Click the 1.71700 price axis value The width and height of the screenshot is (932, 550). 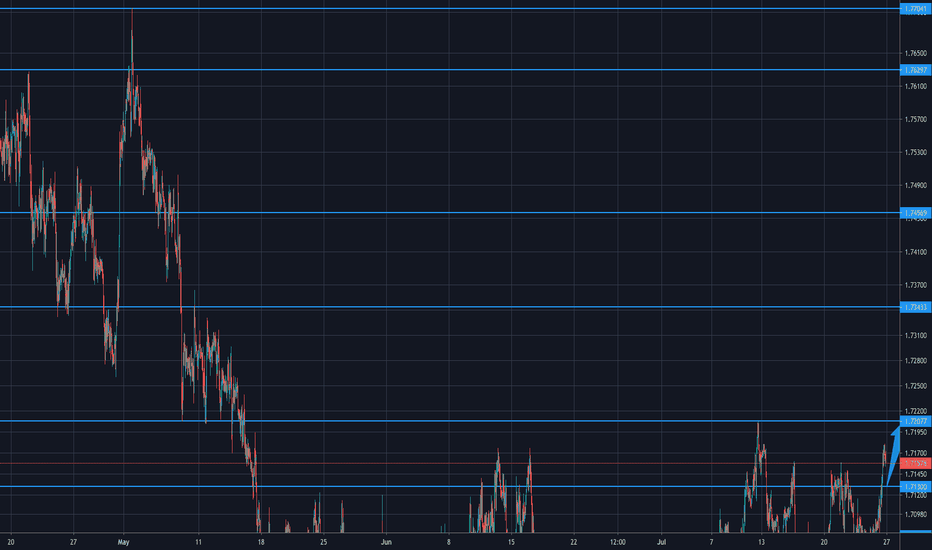(x=915, y=453)
